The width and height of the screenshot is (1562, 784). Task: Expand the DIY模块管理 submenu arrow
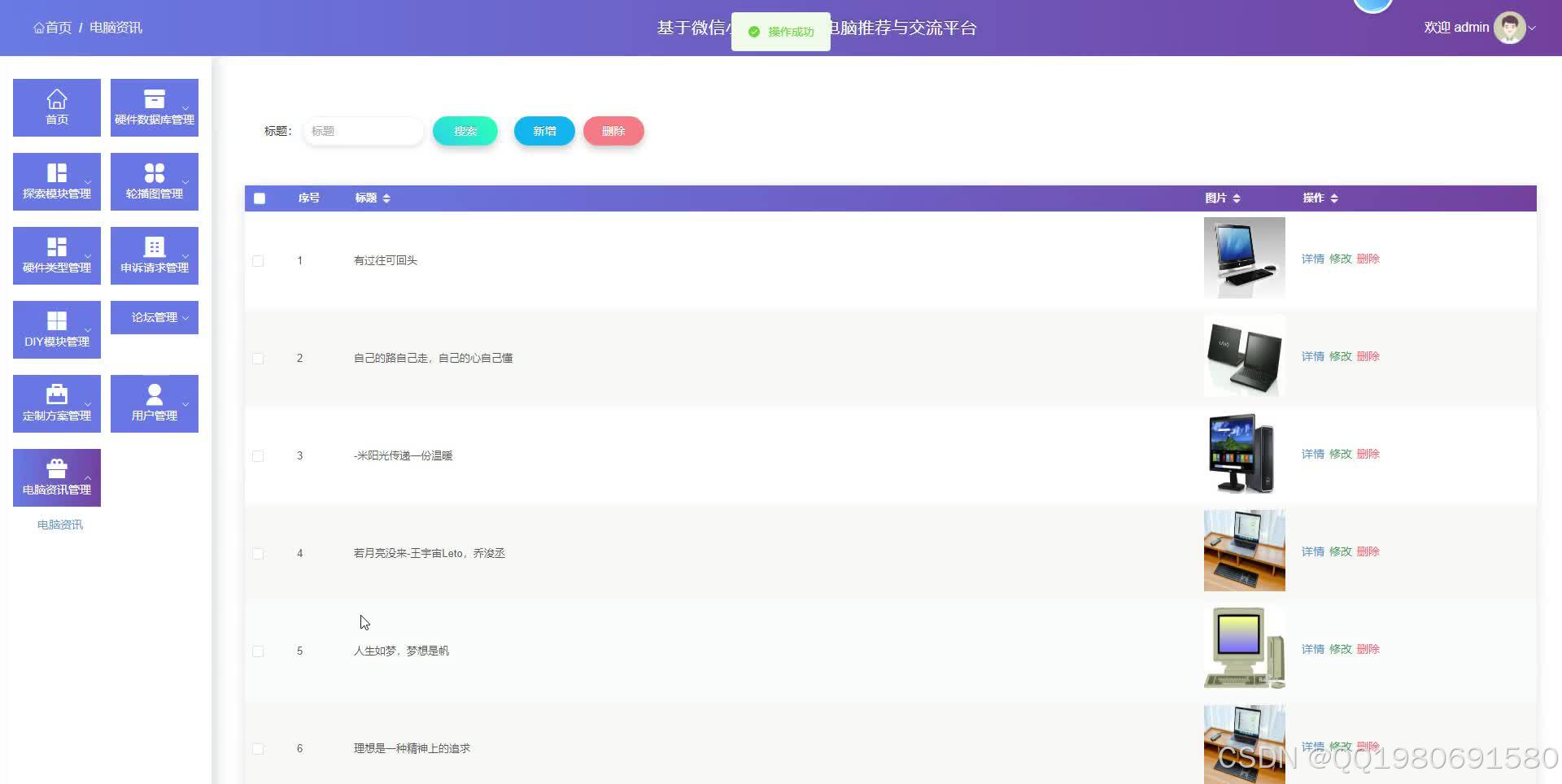(x=87, y=329)
